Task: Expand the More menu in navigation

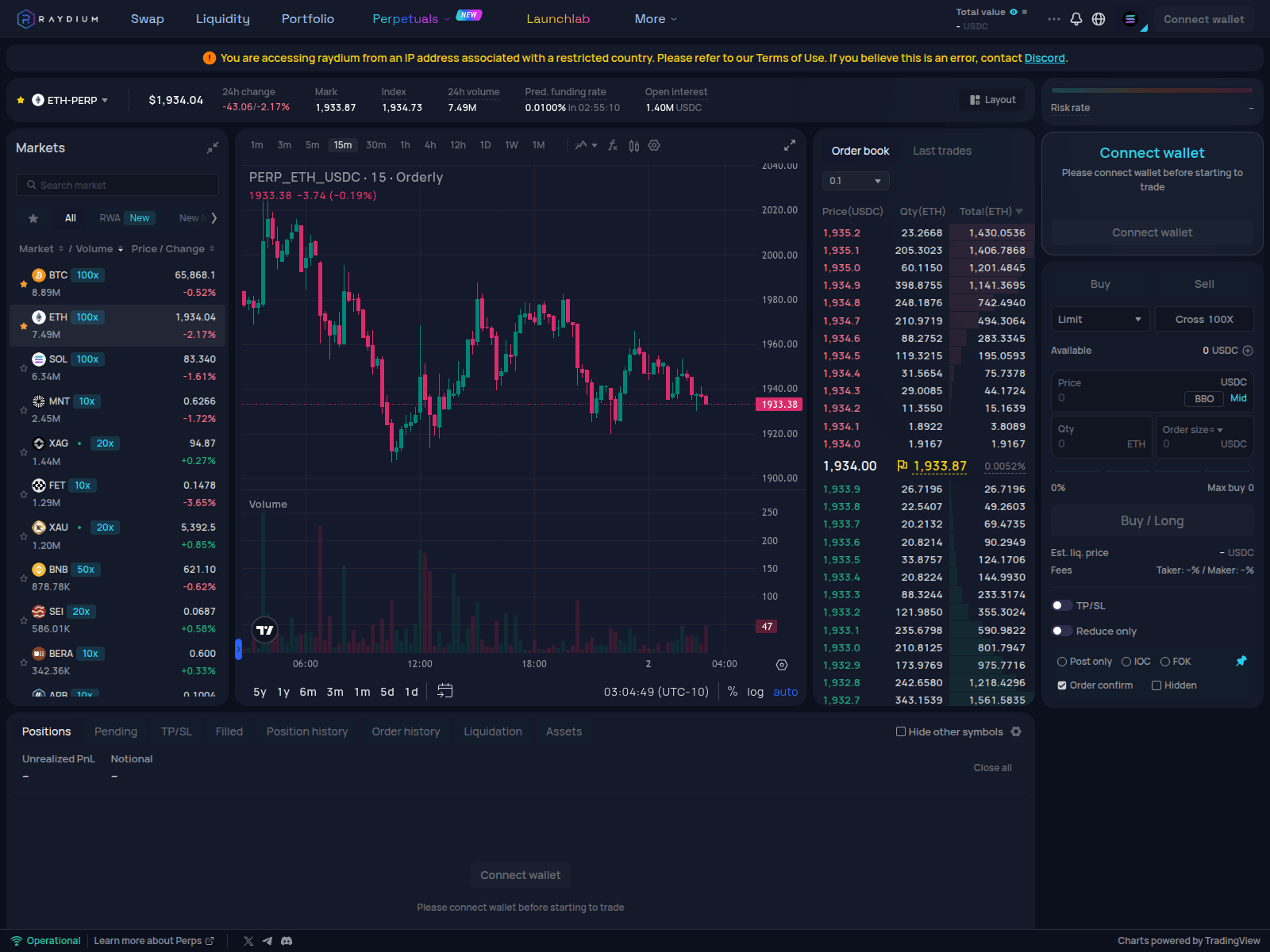Action: pyautogui.click(x=656, y=19)
